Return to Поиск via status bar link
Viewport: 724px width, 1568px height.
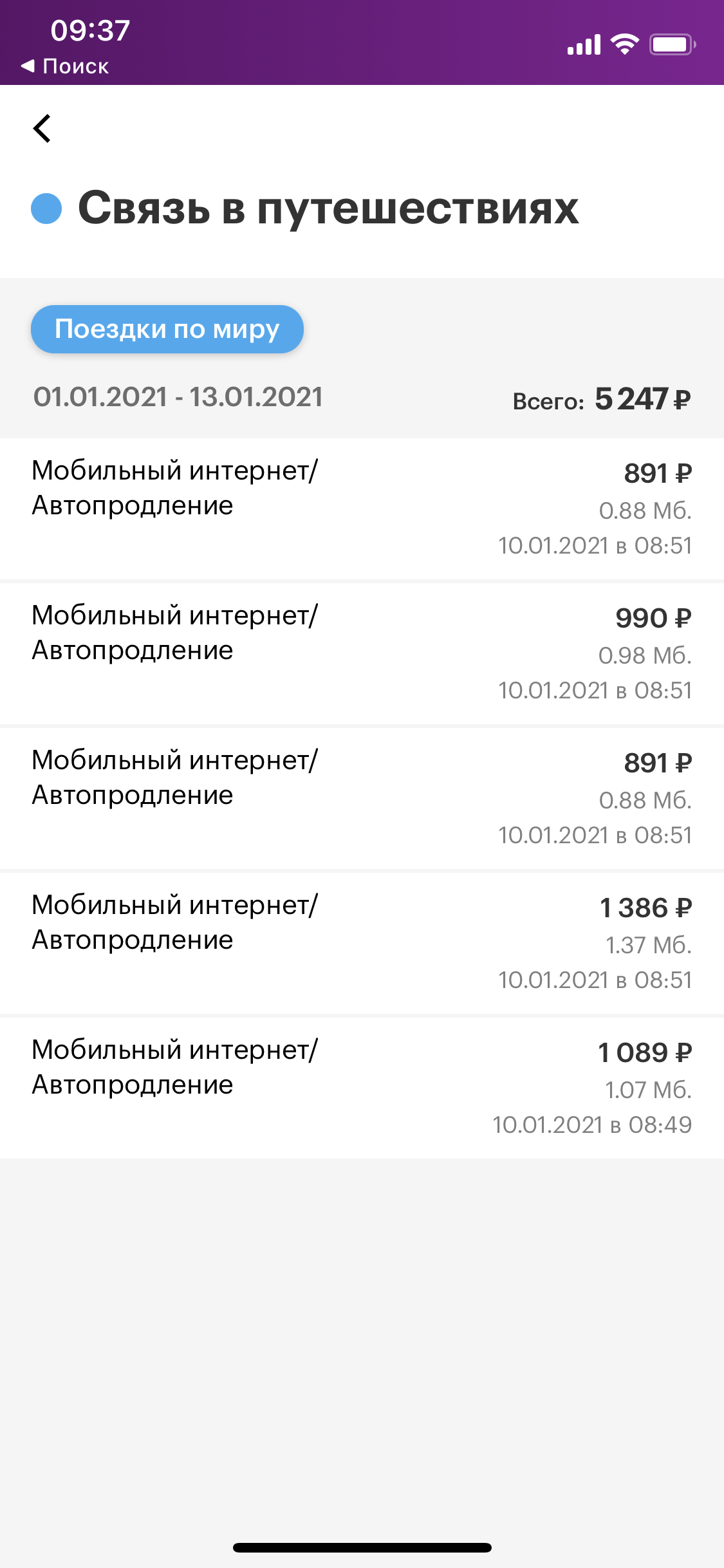tap(64, 66)
